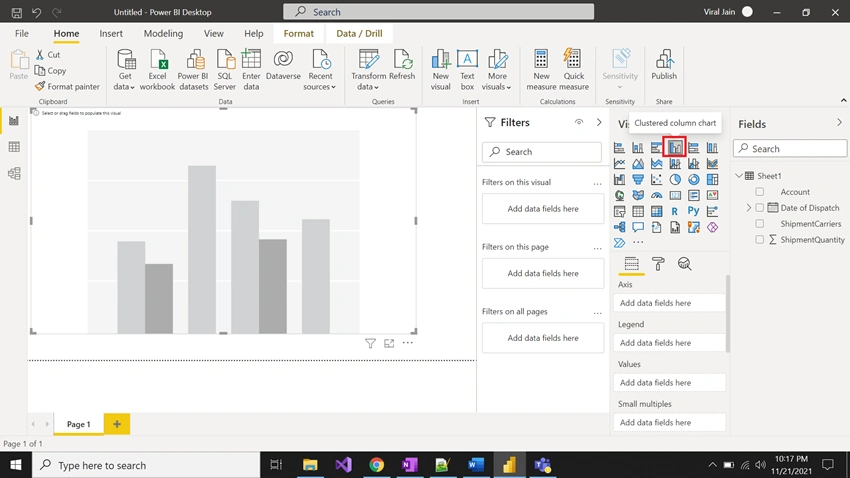Select the Treemap visual
This screenshot has height=478, width=850.
pos(712,179)
